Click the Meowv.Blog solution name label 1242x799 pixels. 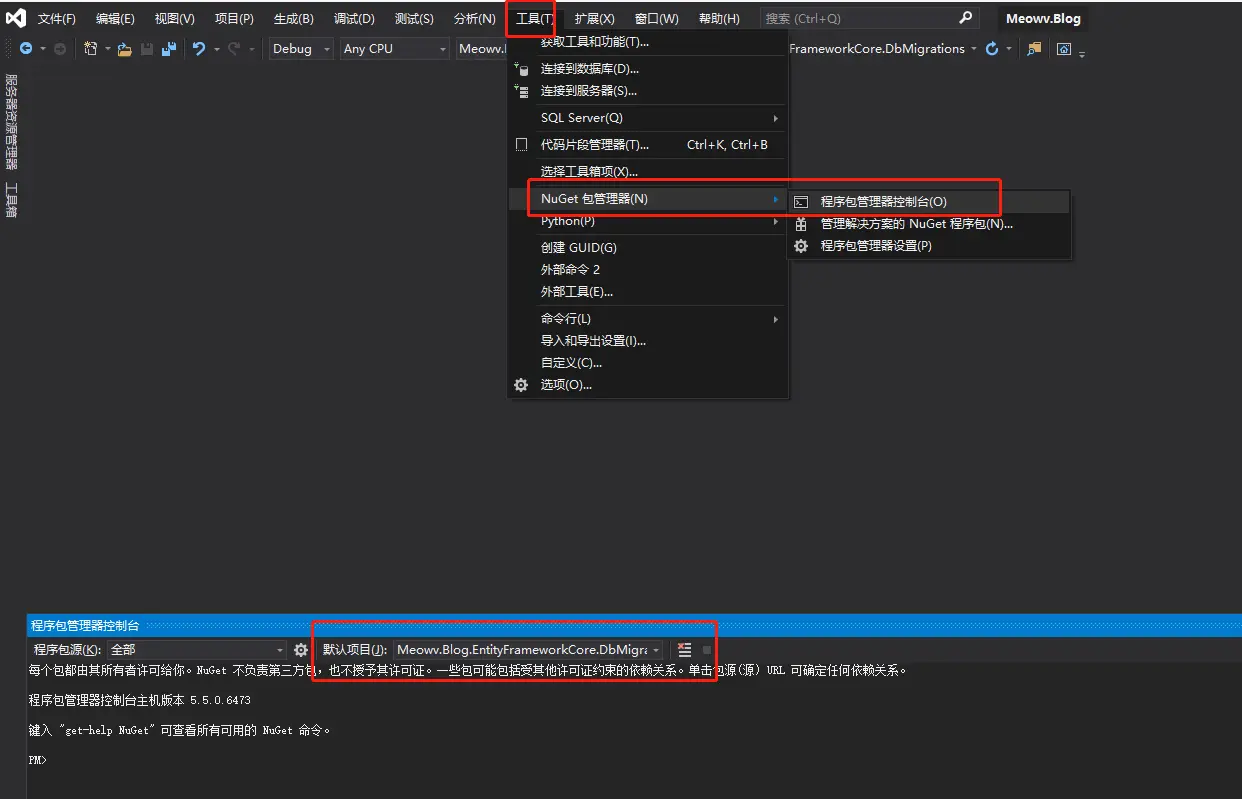point(1041,18)
